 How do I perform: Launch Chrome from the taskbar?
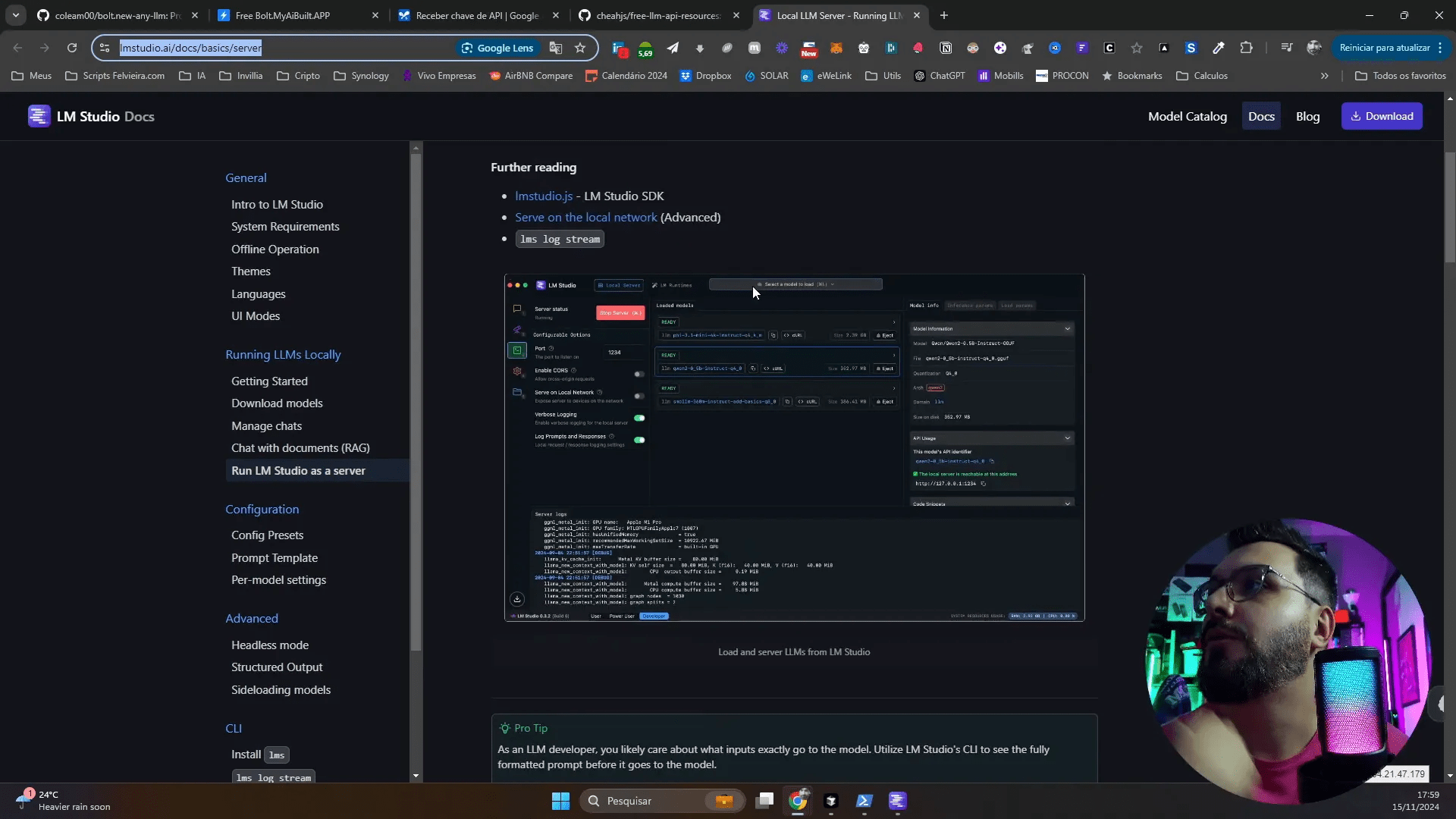[x=798, y=801]
